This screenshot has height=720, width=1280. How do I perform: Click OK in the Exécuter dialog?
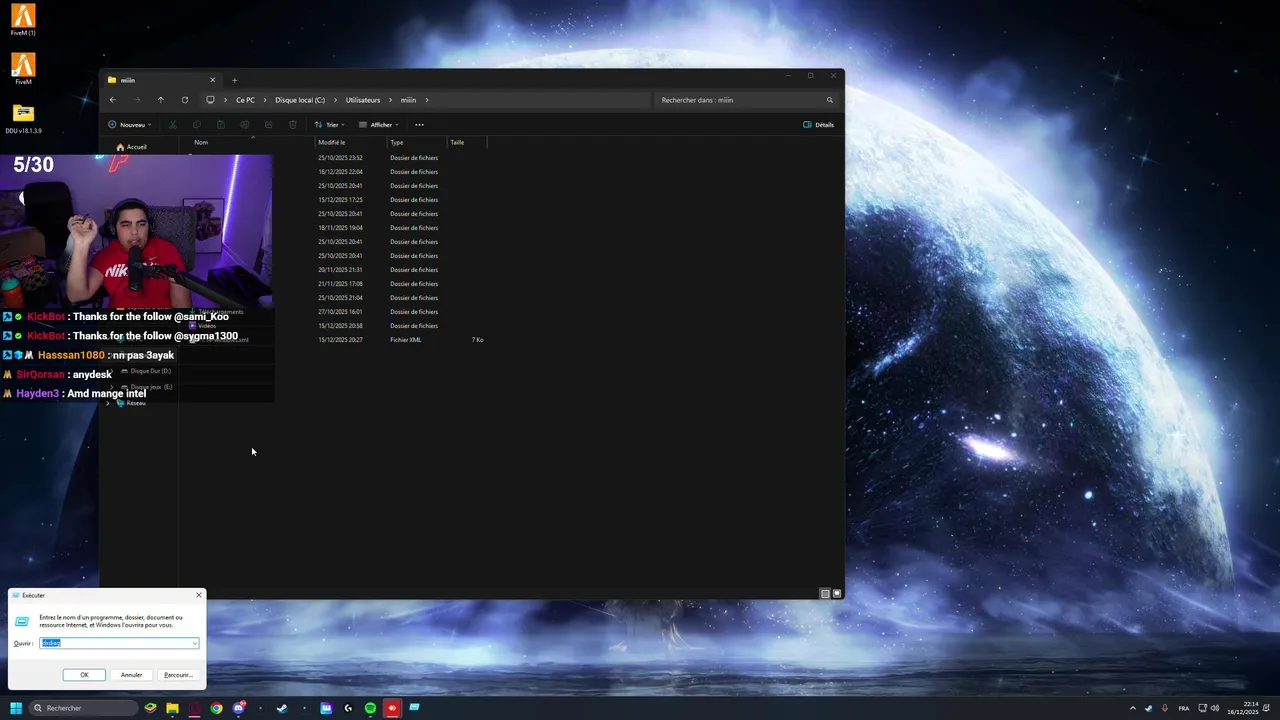[84, 675]
